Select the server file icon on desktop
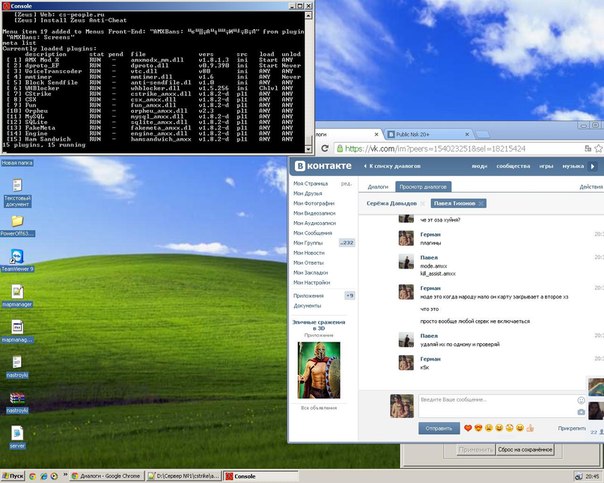 (17, 433)
